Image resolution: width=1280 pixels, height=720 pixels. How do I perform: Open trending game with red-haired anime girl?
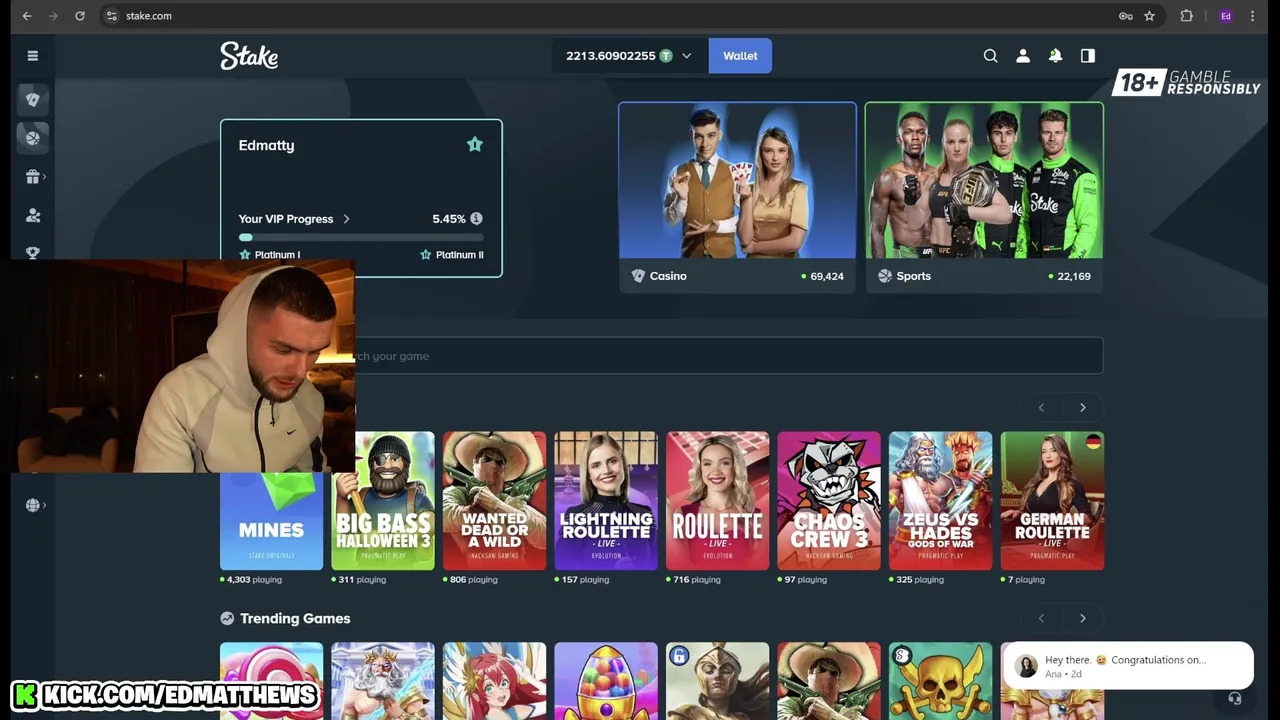tap(495, 681)
